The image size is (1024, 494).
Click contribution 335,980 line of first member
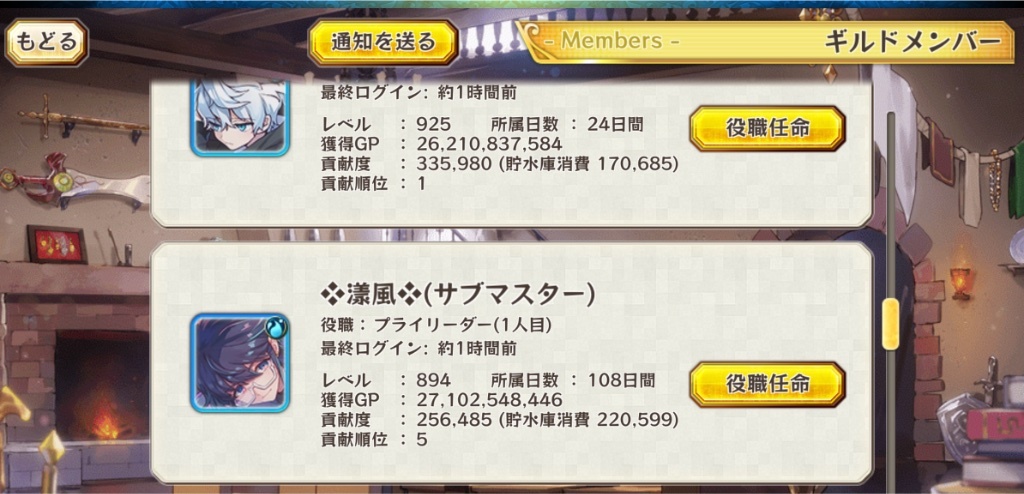click(x=500, y=163)
